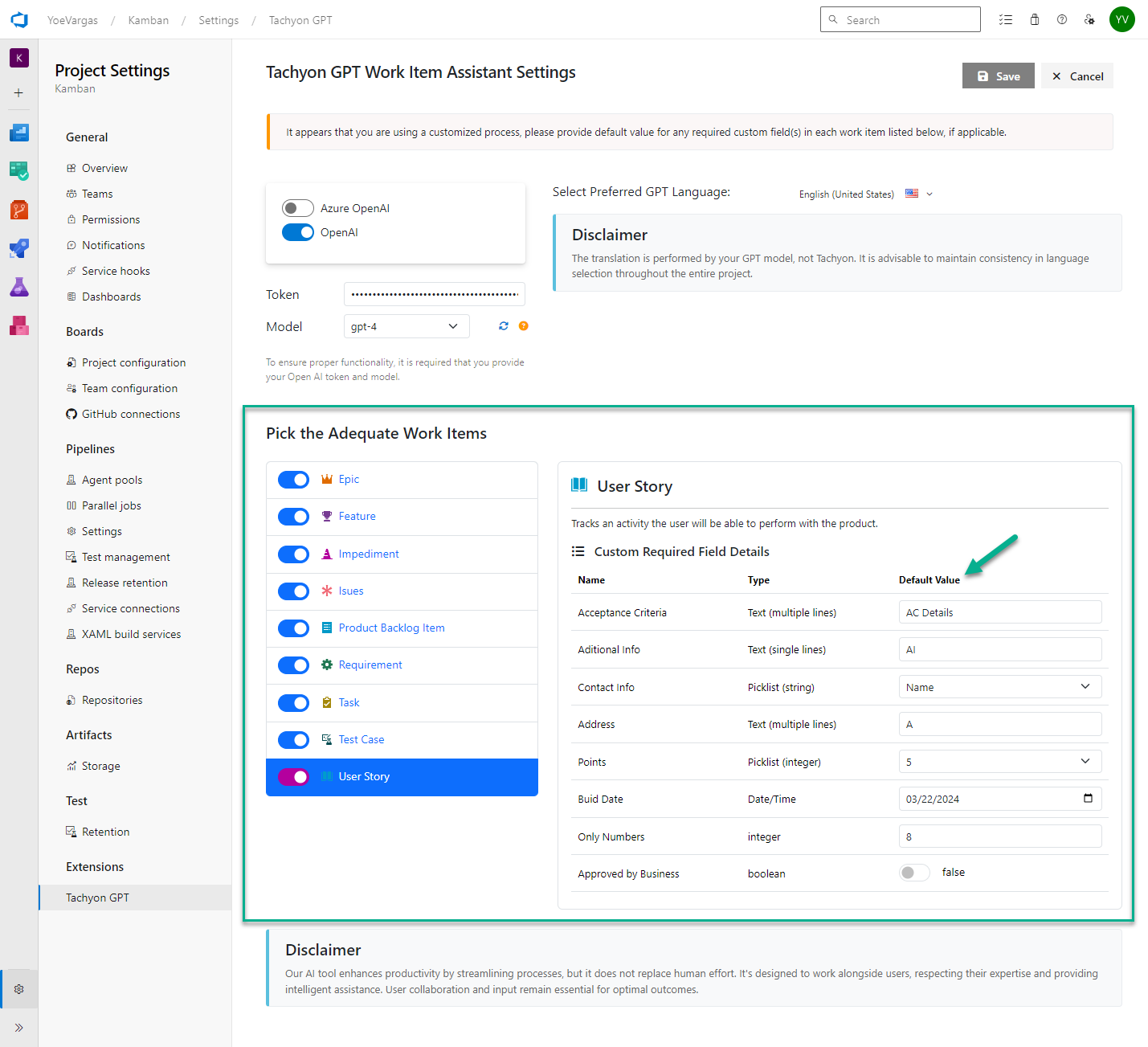Screen dimensions: 1148x1047
Task: Open Test management under Pipelines
Action: click(x=125, y=557)
